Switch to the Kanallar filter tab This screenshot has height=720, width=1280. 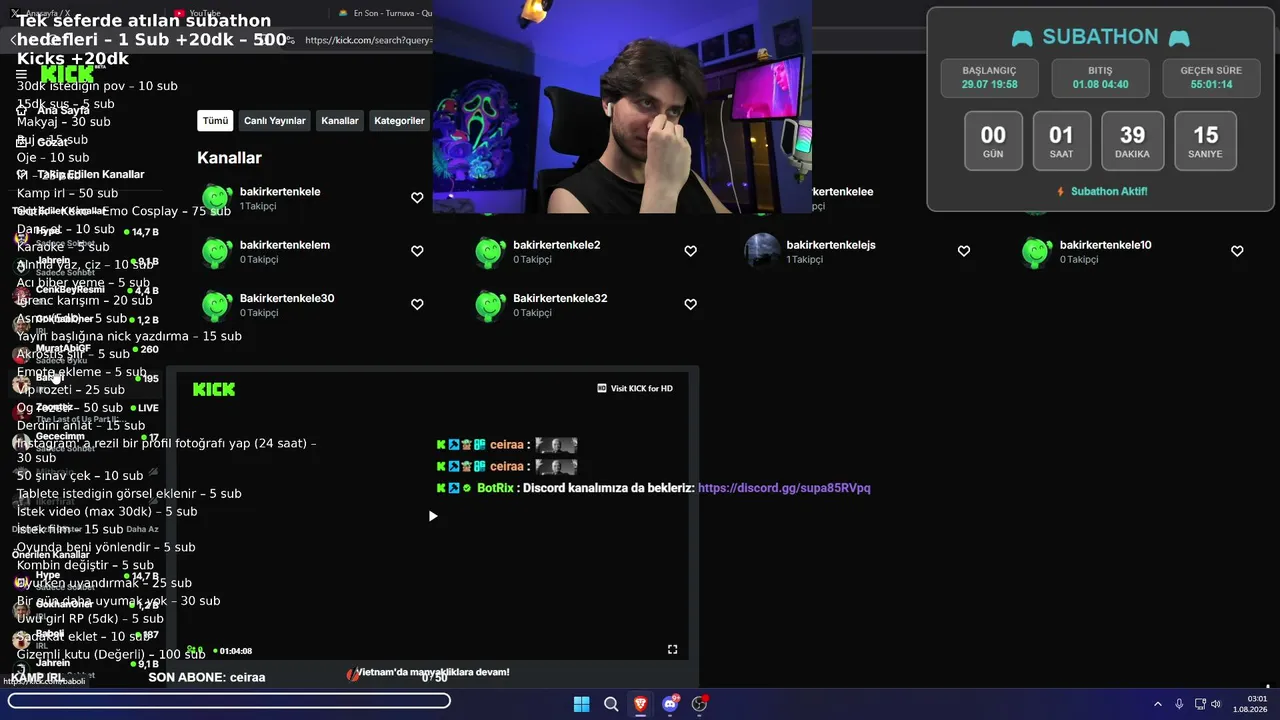340,121
